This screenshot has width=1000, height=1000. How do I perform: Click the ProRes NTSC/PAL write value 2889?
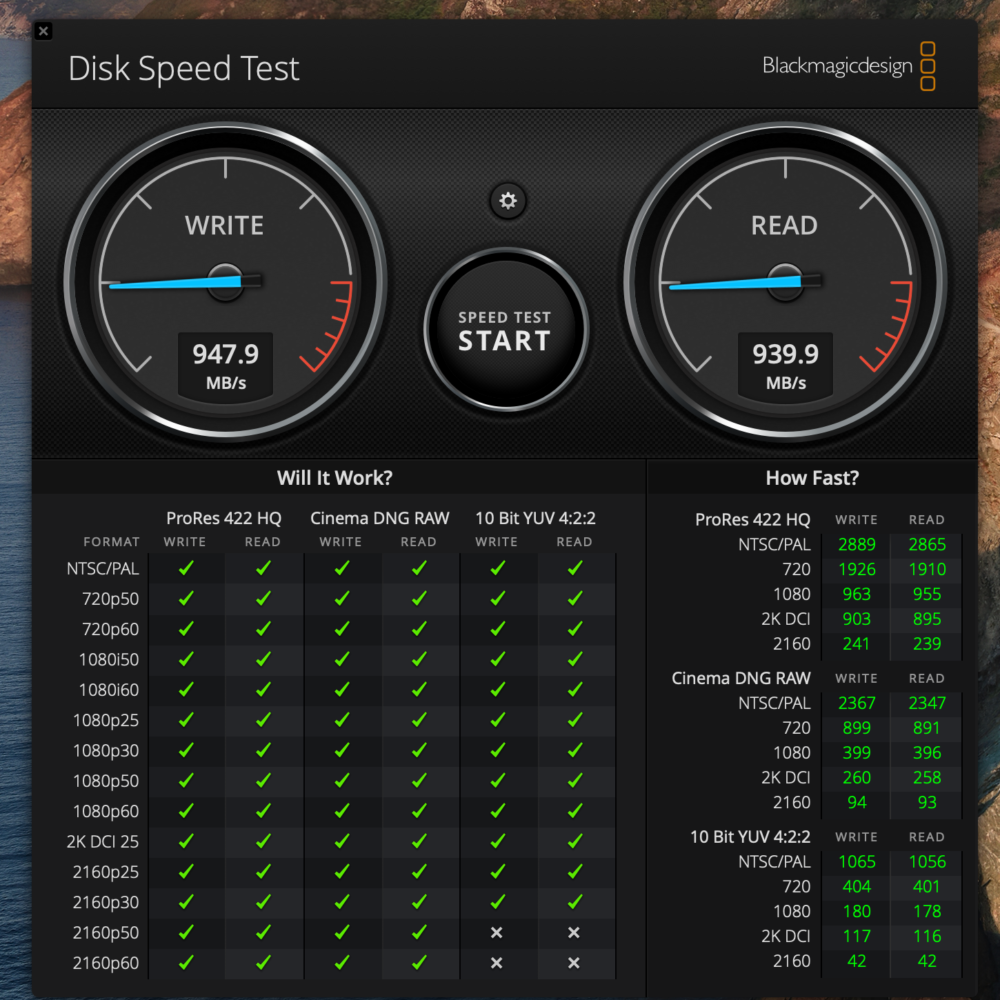[x=857, y=545]
